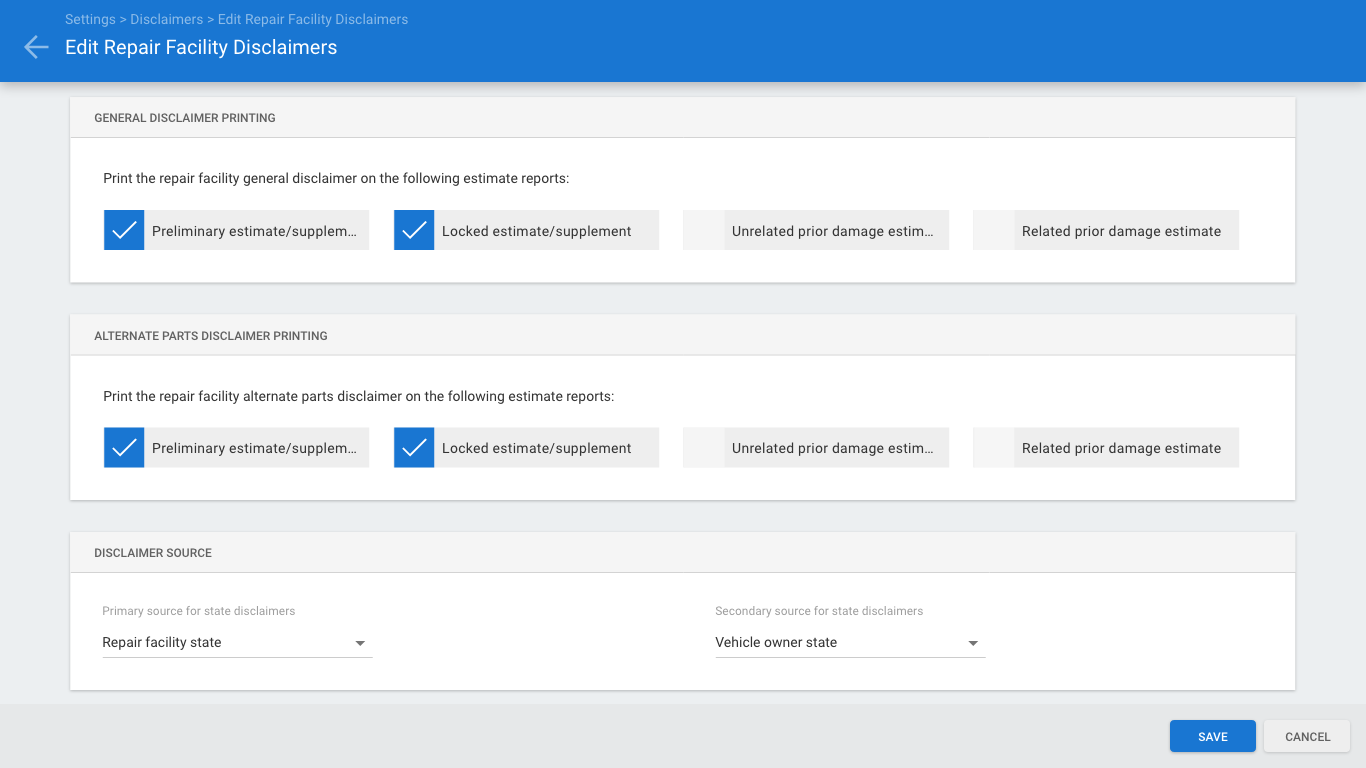Open the Primary source for state disclaimers dropdown
The height and width of the screenshot is (768, 1366).
click(237, 642)
